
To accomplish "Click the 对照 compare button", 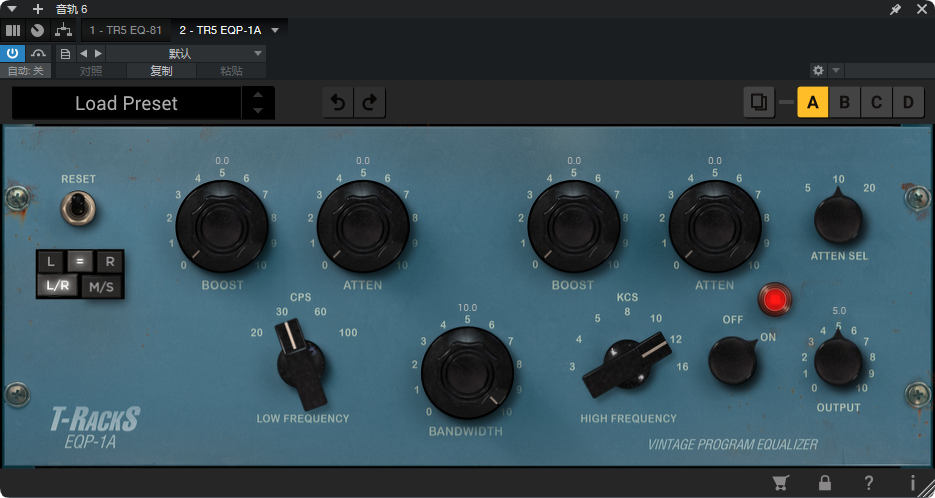I will 91,71.
